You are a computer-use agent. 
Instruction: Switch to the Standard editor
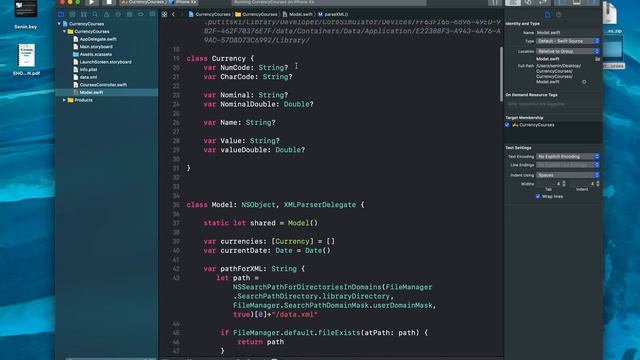point(513,2)
